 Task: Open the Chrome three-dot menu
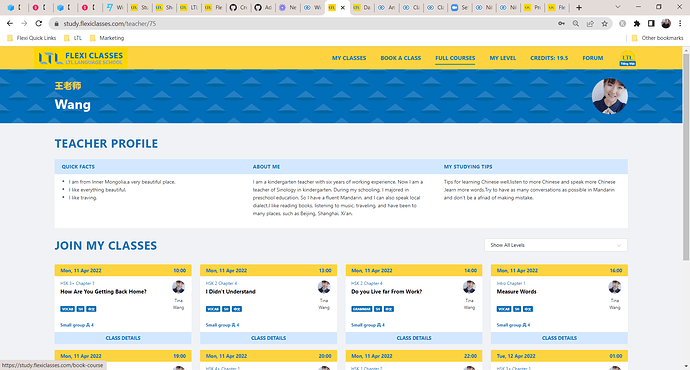pos(680,24)
